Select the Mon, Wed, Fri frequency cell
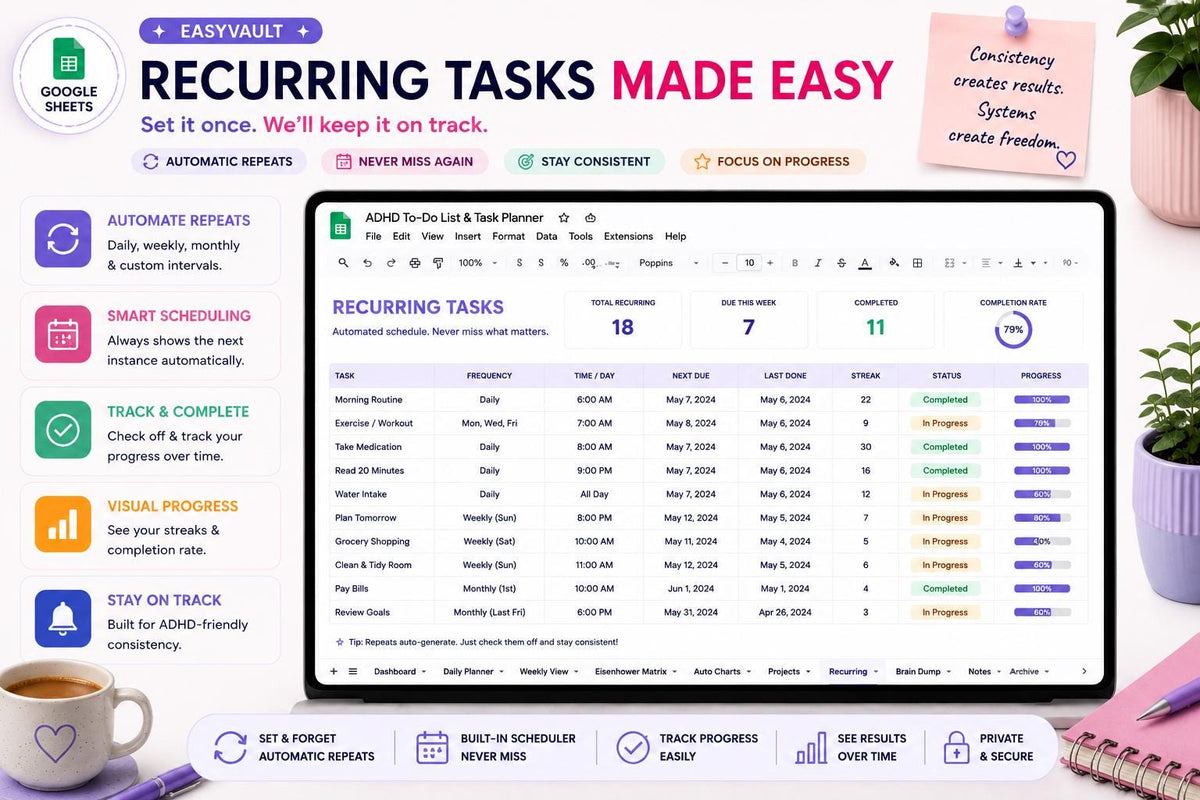 [x=489, y=423]
